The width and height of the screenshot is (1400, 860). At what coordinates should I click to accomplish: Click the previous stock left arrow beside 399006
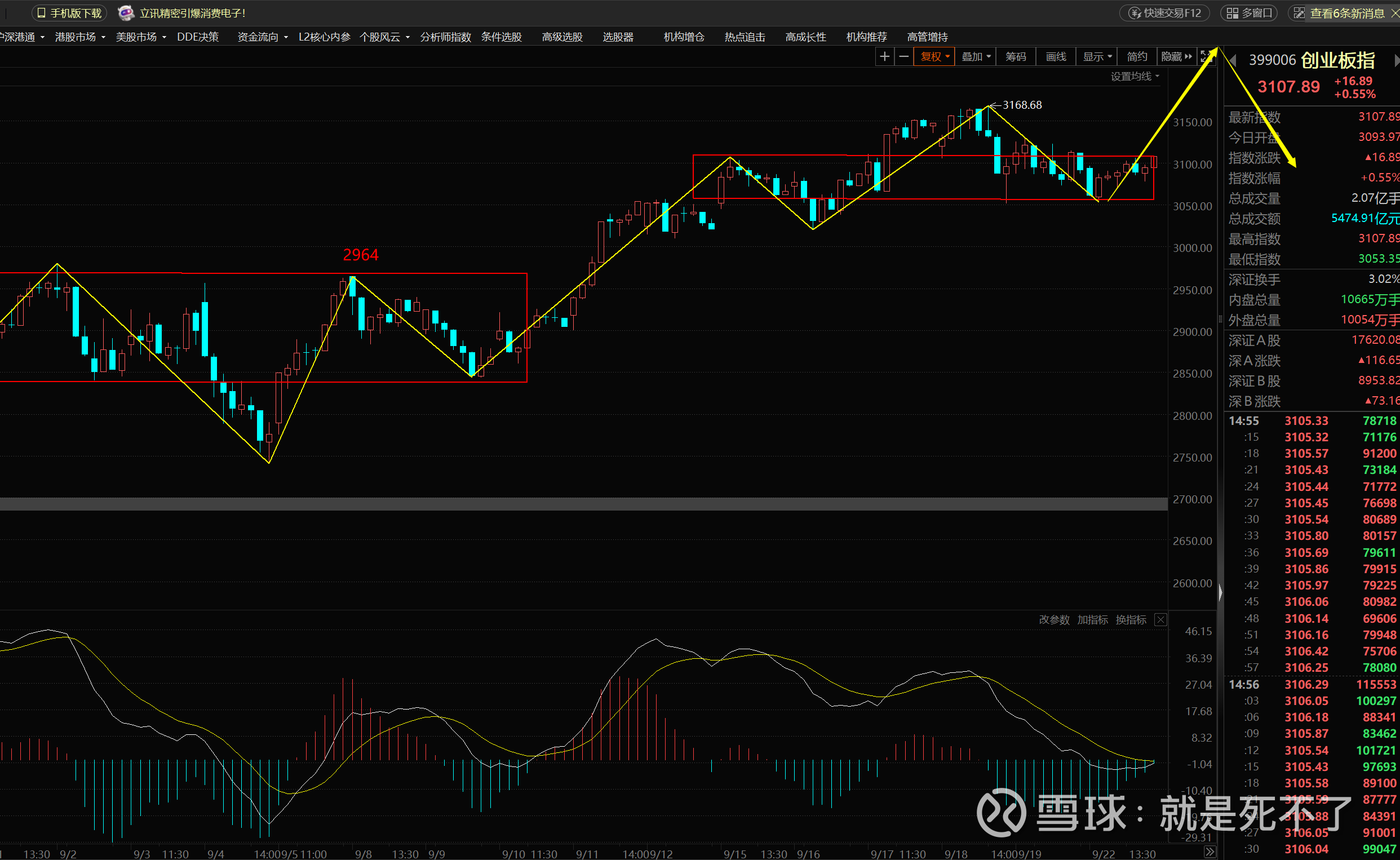1233,60
